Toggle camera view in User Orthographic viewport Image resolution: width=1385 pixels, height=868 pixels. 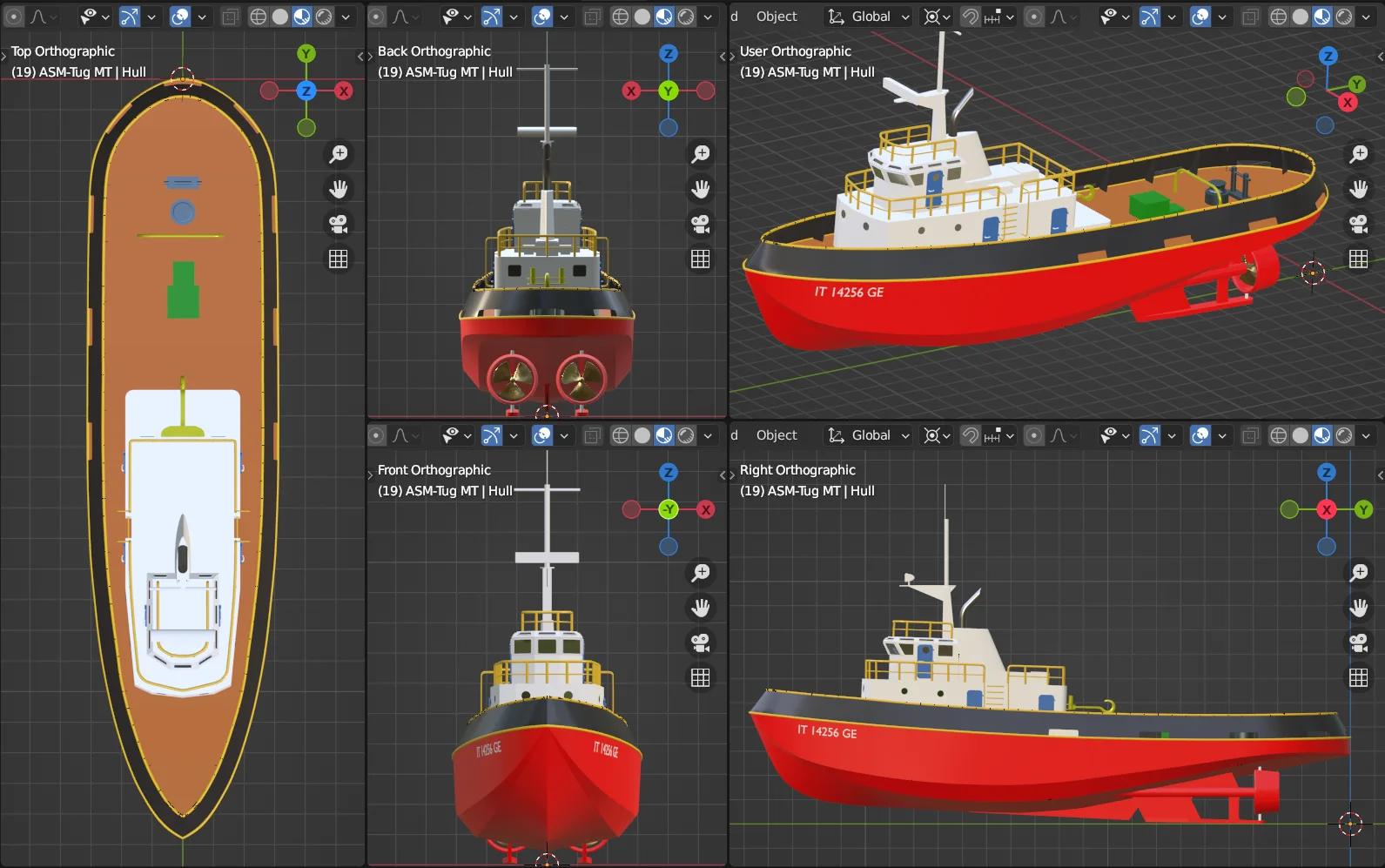tap(1358, 224)
